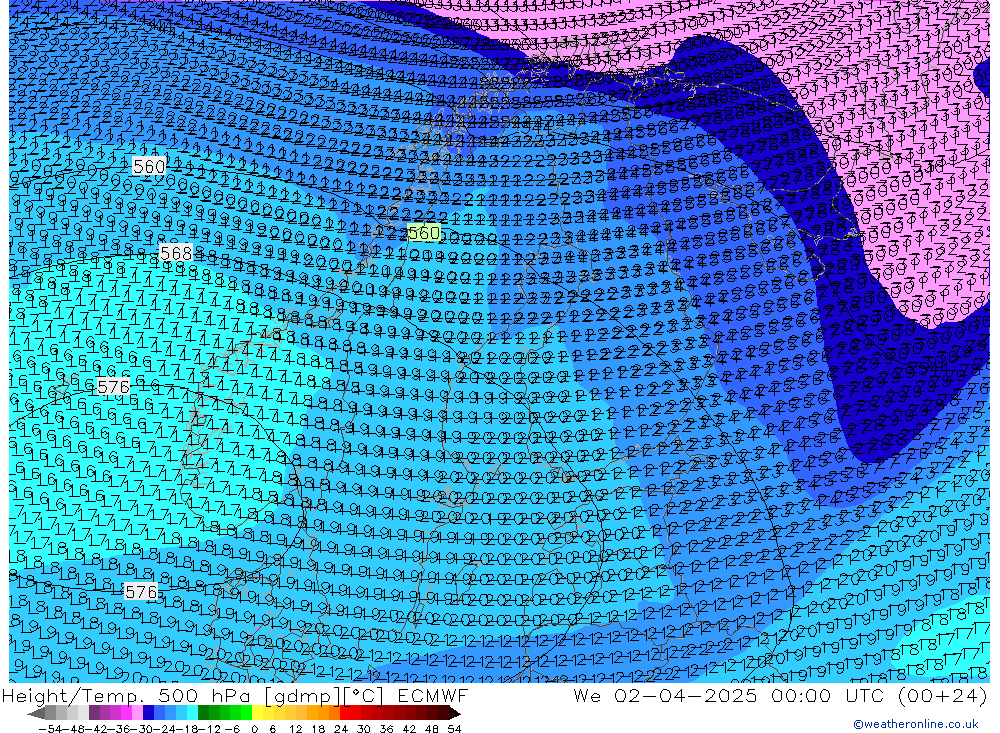
Task: Select the 568 contour height label
Action: (x=175, y=253)
